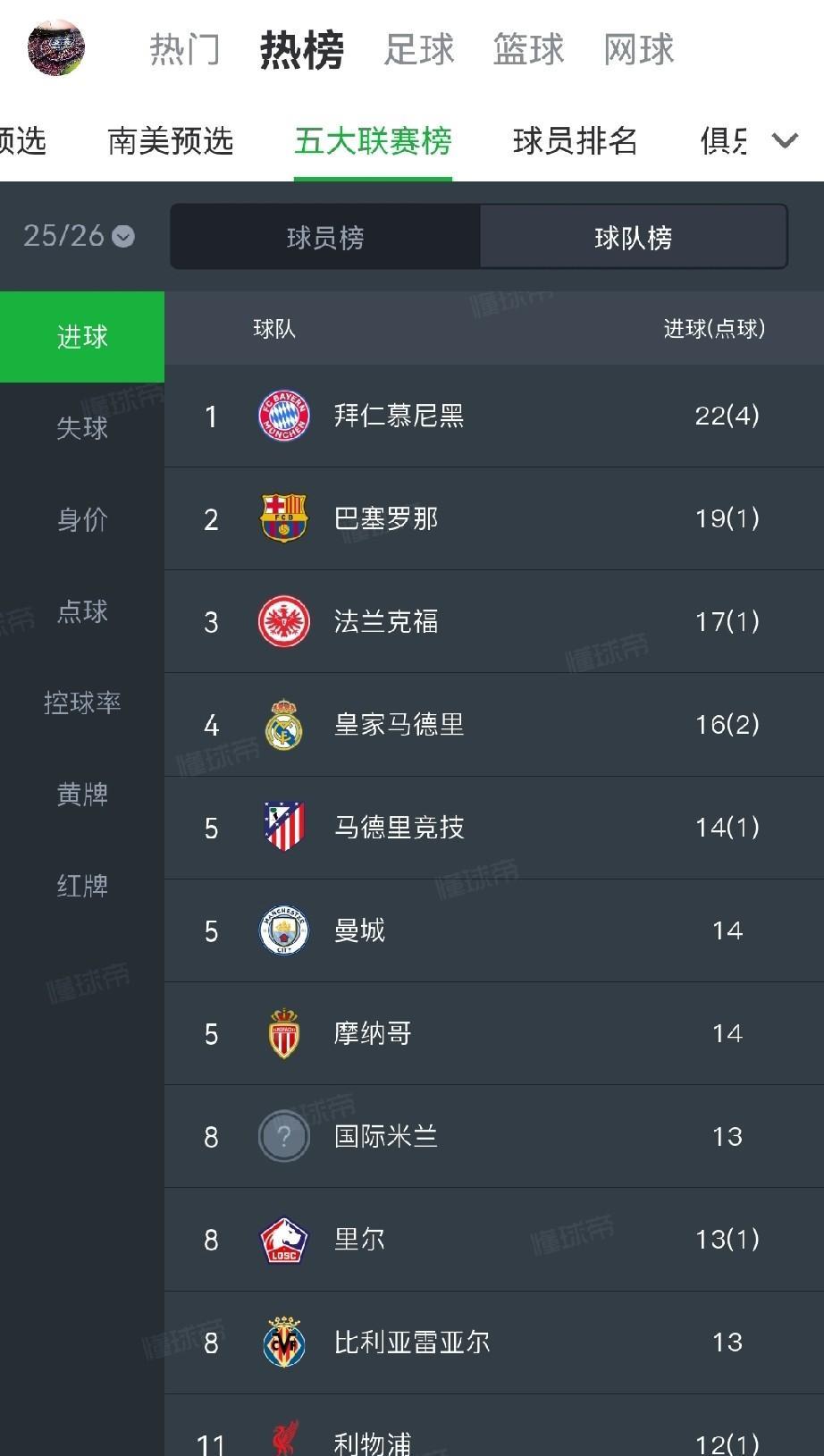Open the 国际米兰 team row

coord(493,1136)
